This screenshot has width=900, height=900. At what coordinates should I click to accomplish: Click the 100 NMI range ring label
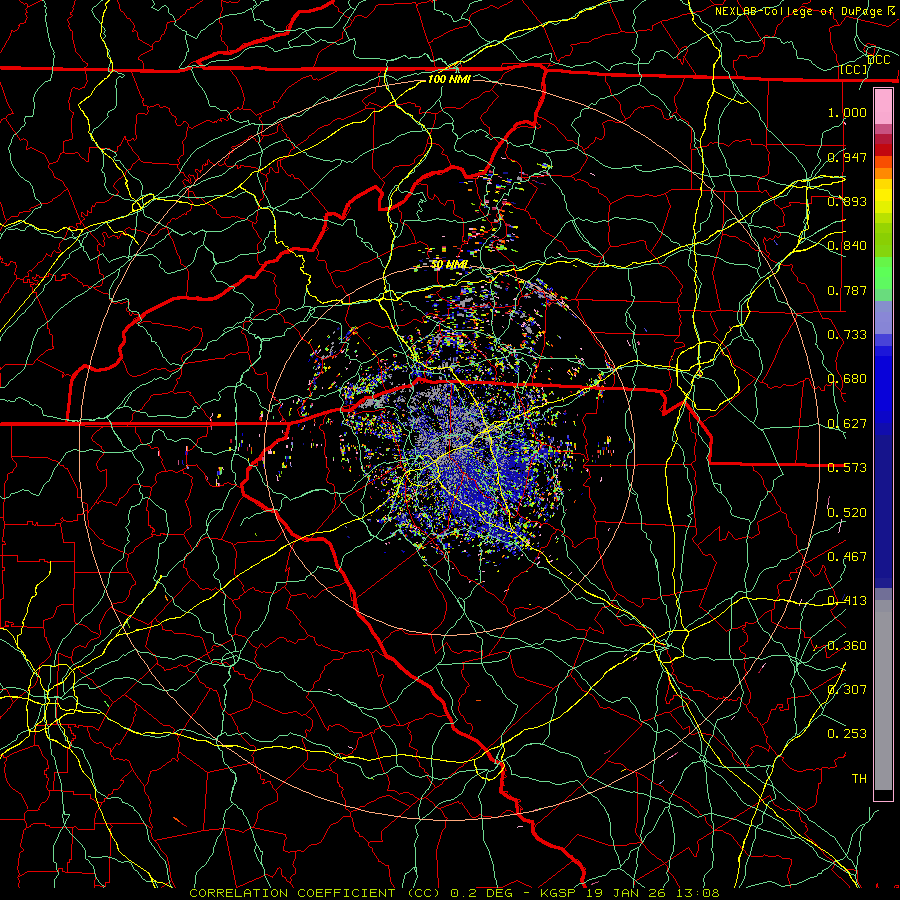point(449,79)
